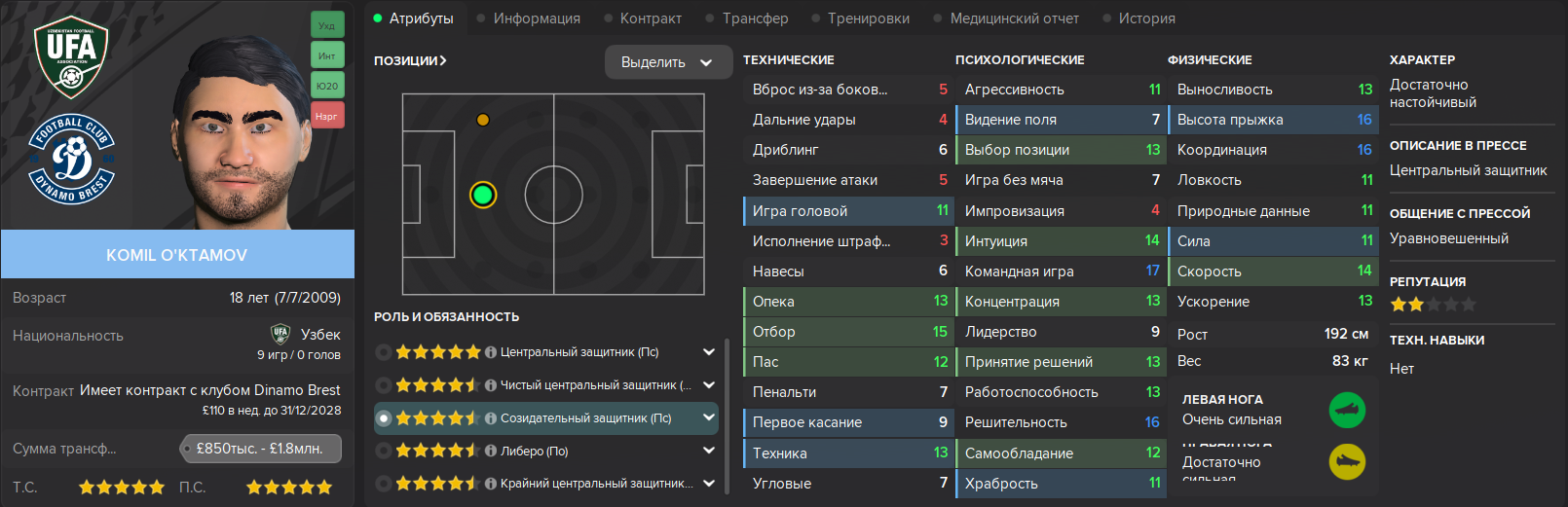Select radio button for 'Чистый центральный защитник'
Image resolution: width=1568 pixels, height=507 pixels.
click(x=384, y=385)
